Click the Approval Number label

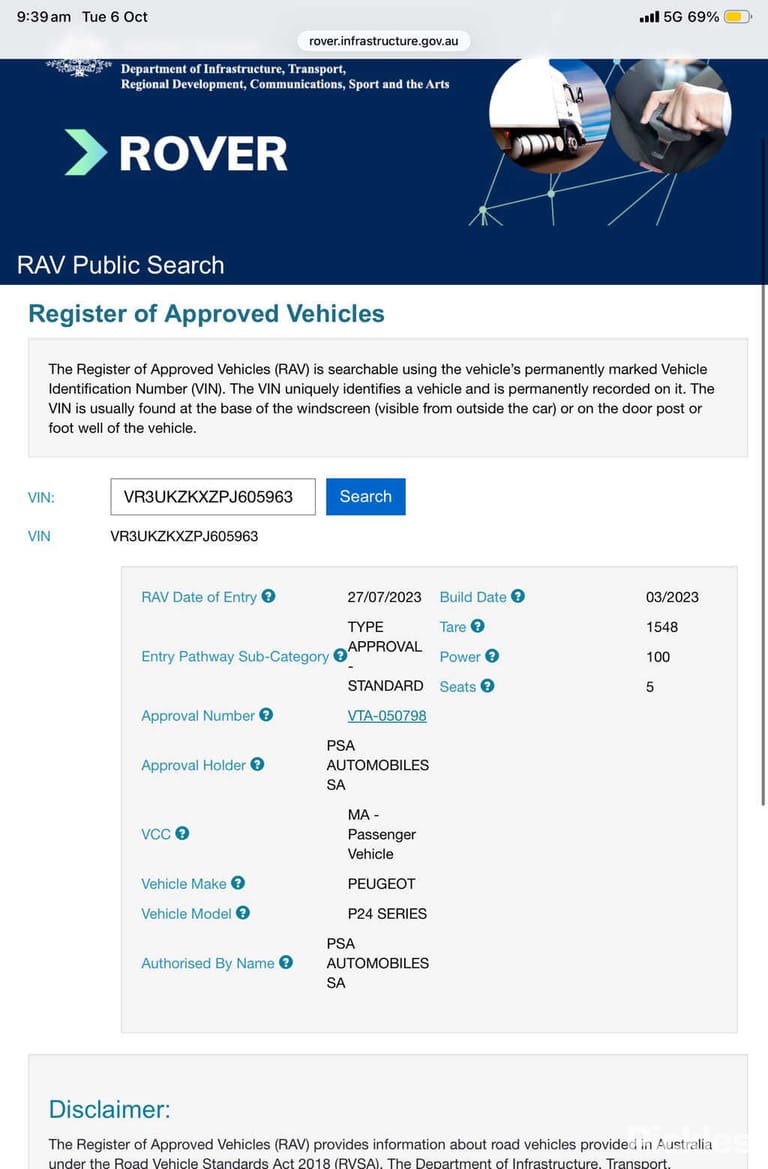(x=198, y=716)
